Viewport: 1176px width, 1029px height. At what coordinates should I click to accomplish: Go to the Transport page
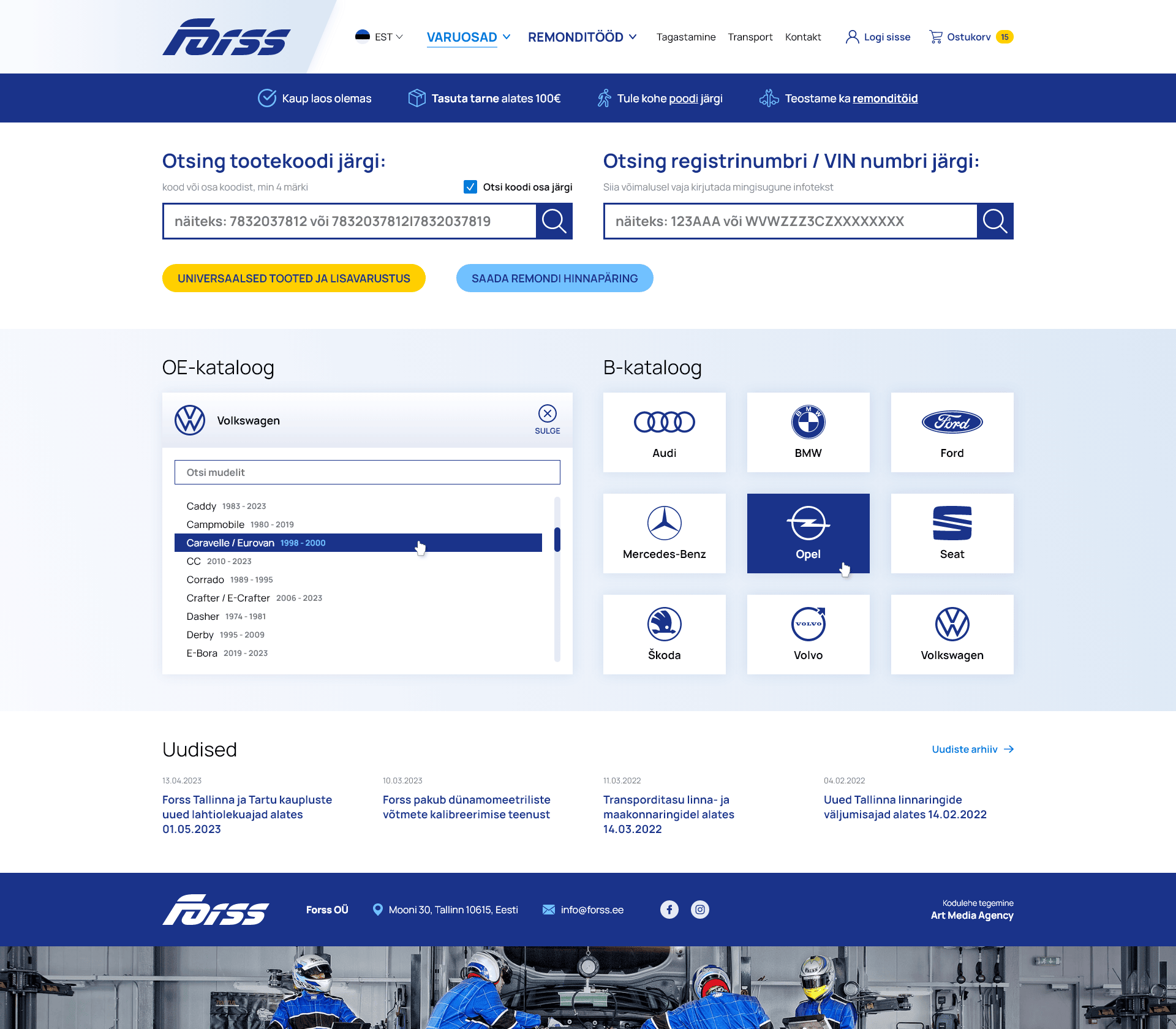750,37
